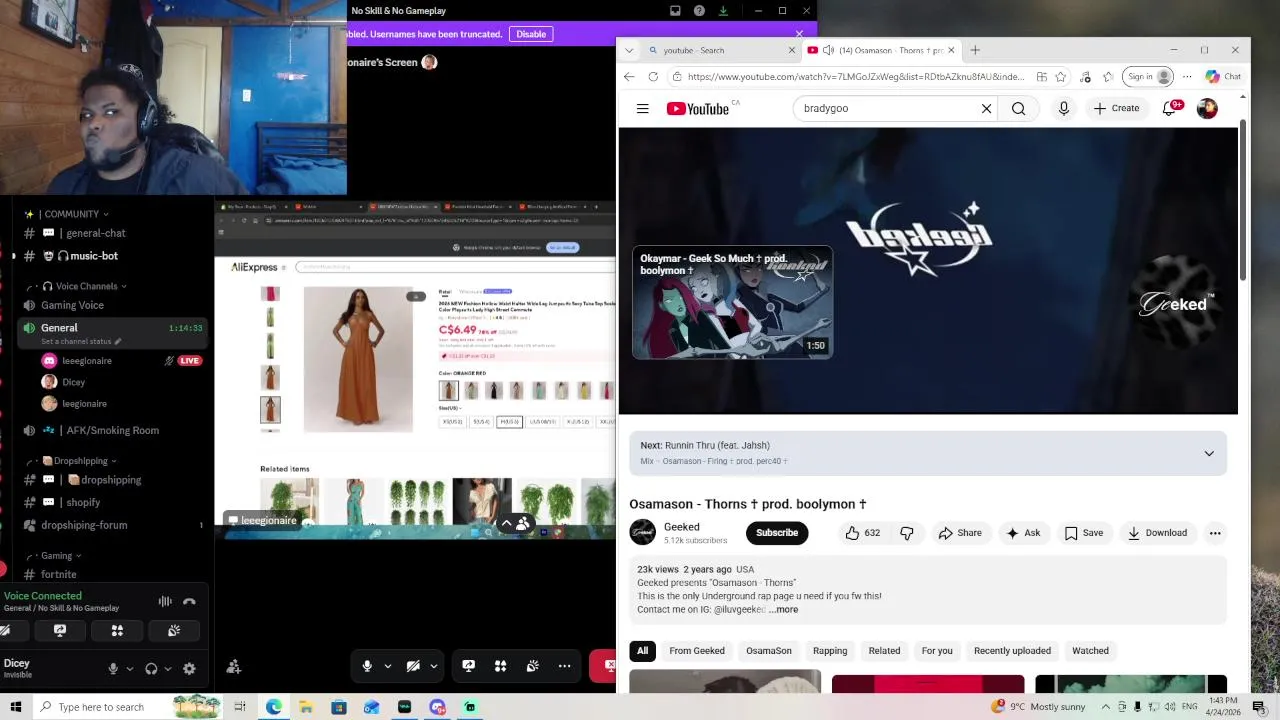1280x720 pixels.
Task: Open YouTube account avatar menu
Action: pos(1207,108)
